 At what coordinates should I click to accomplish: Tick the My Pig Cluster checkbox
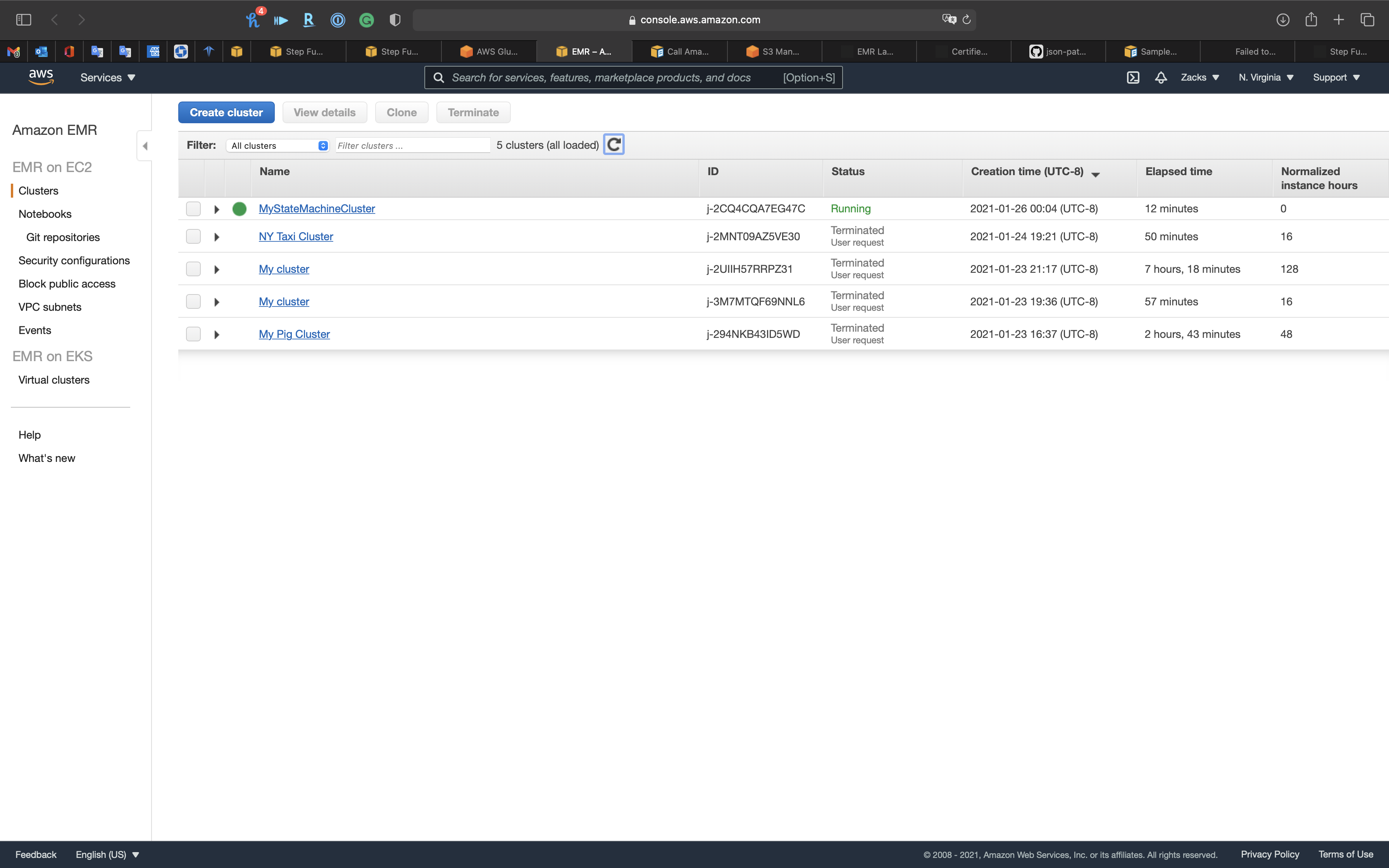193,334
